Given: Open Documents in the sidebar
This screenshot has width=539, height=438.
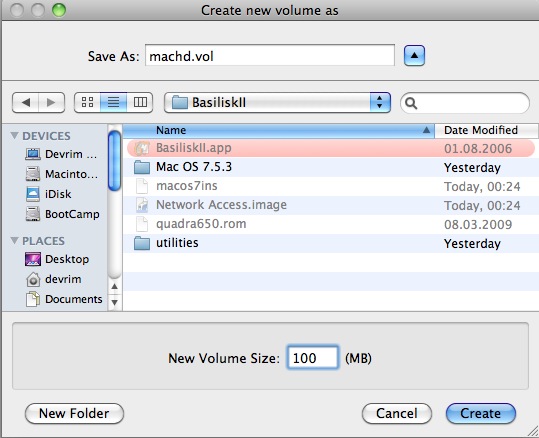Looking at the screenshot, I should (x=64, y=299).
